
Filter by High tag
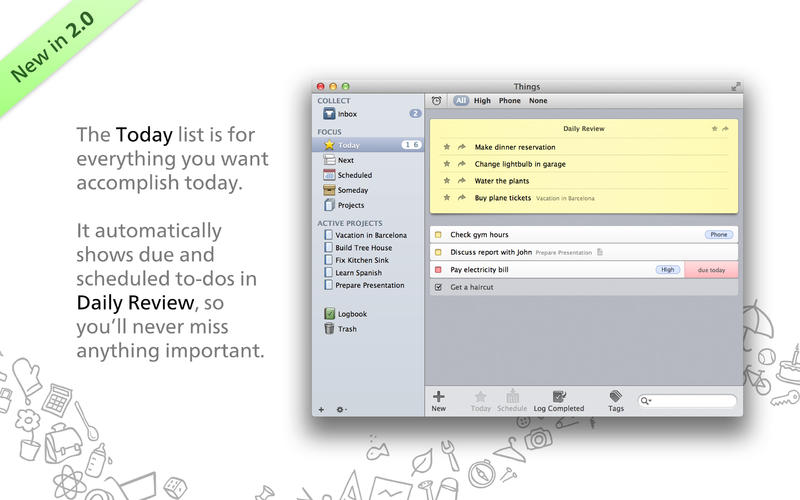(x=482, y=101)
